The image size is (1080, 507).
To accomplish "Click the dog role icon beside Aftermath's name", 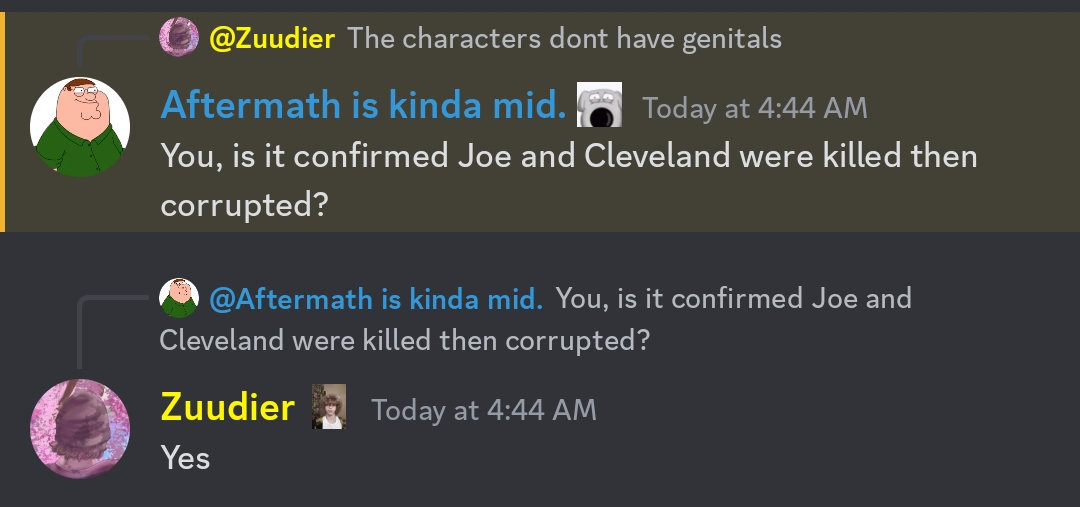I will [x=600, y=105].
